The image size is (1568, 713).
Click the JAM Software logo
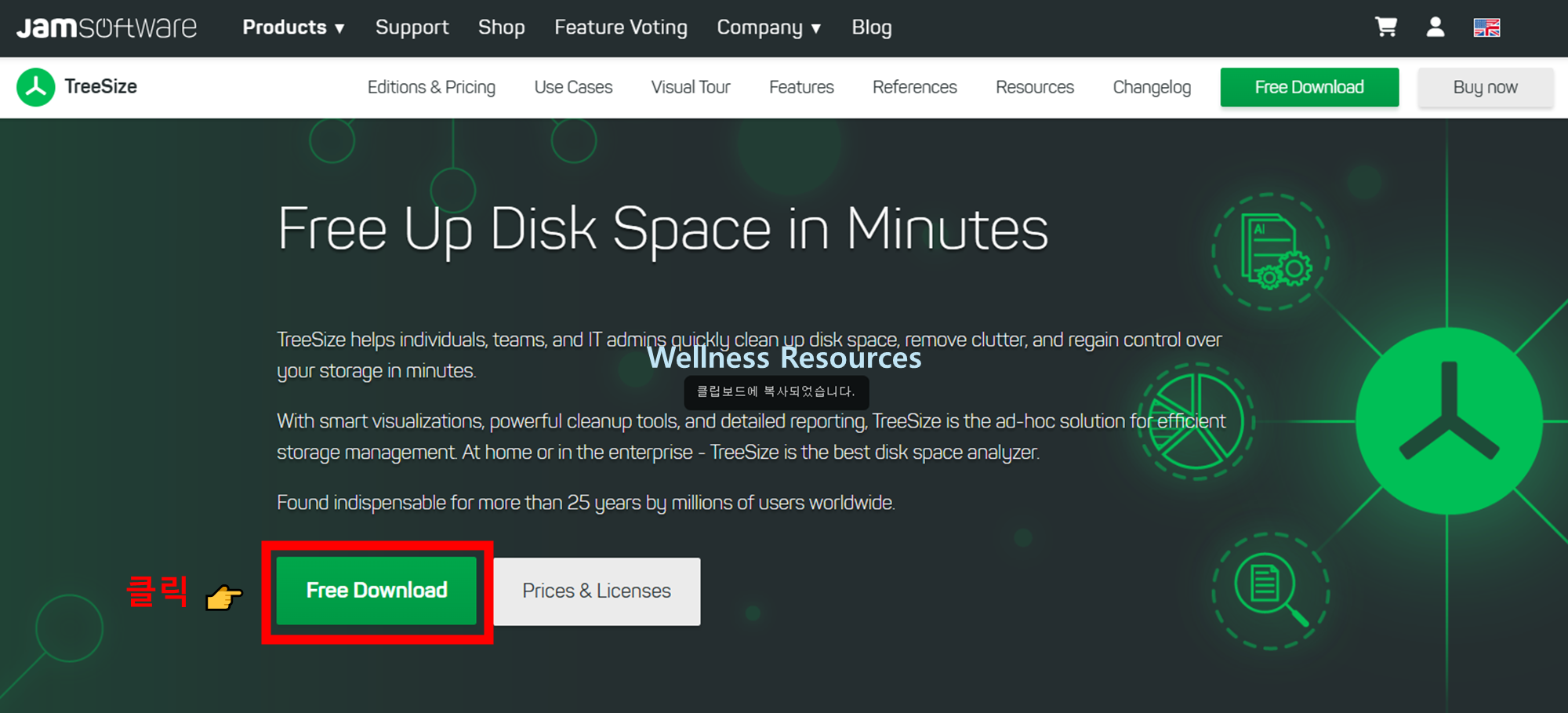(x=107, y=27)
